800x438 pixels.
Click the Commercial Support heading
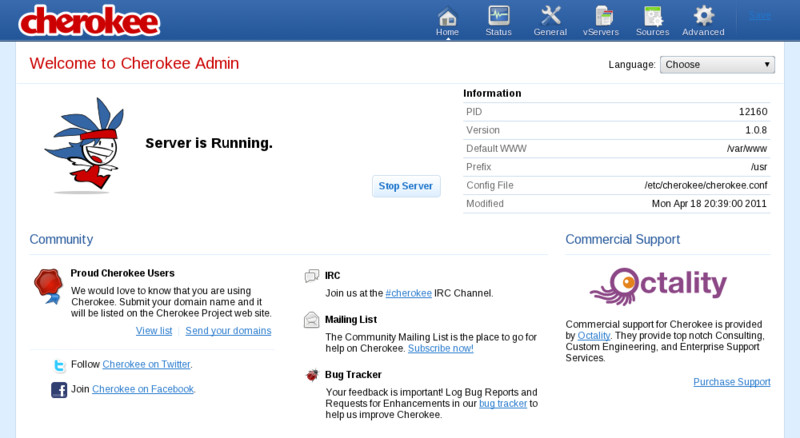coord(622,239)
